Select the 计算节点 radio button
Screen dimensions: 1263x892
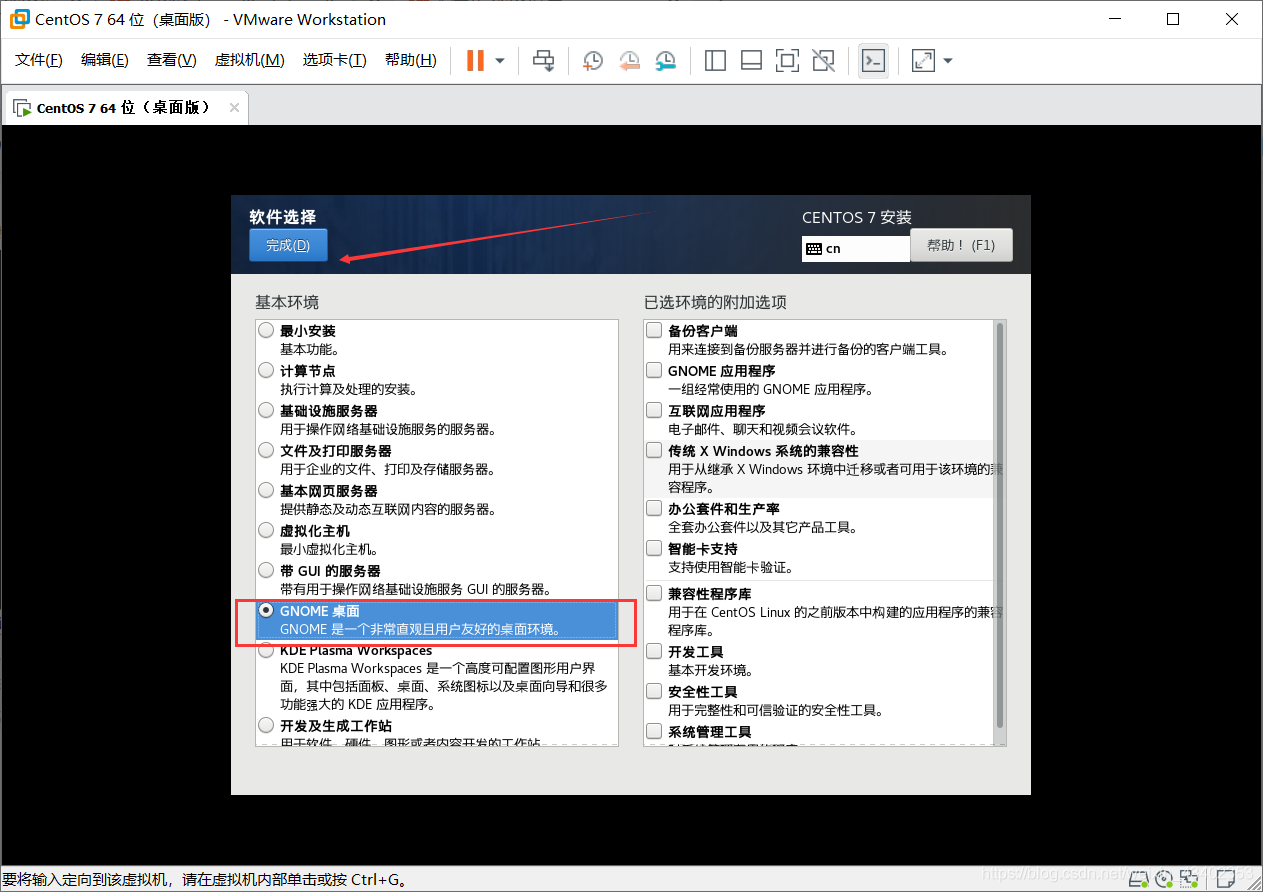(x=266, y=370)
